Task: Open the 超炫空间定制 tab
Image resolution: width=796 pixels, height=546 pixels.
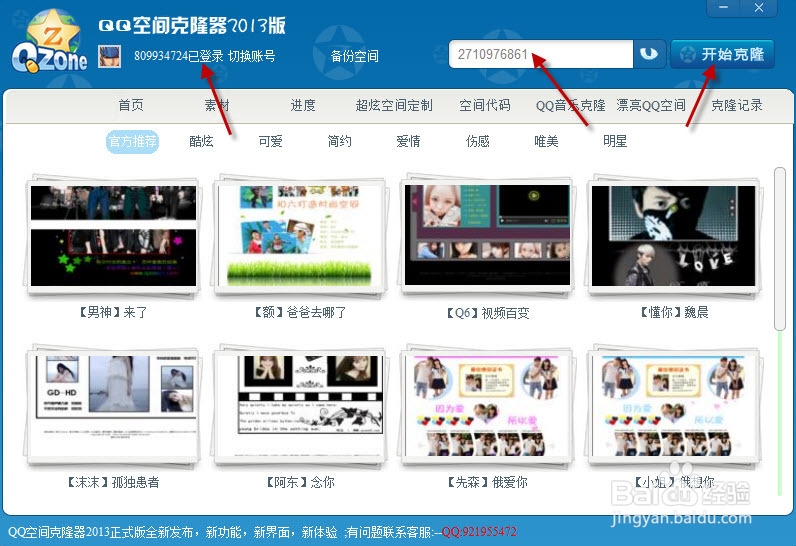Action: pos(394,105)
